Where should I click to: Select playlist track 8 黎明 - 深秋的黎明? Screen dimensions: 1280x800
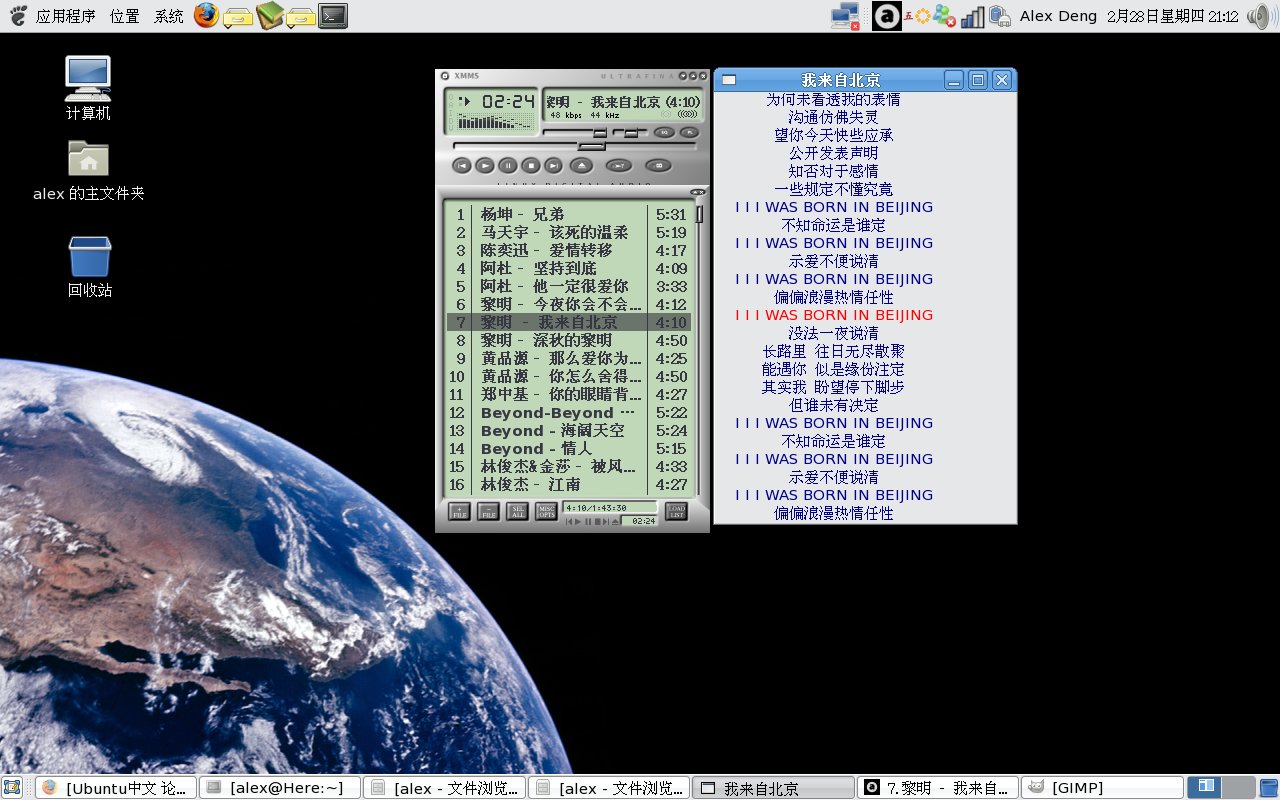point(568,340)
